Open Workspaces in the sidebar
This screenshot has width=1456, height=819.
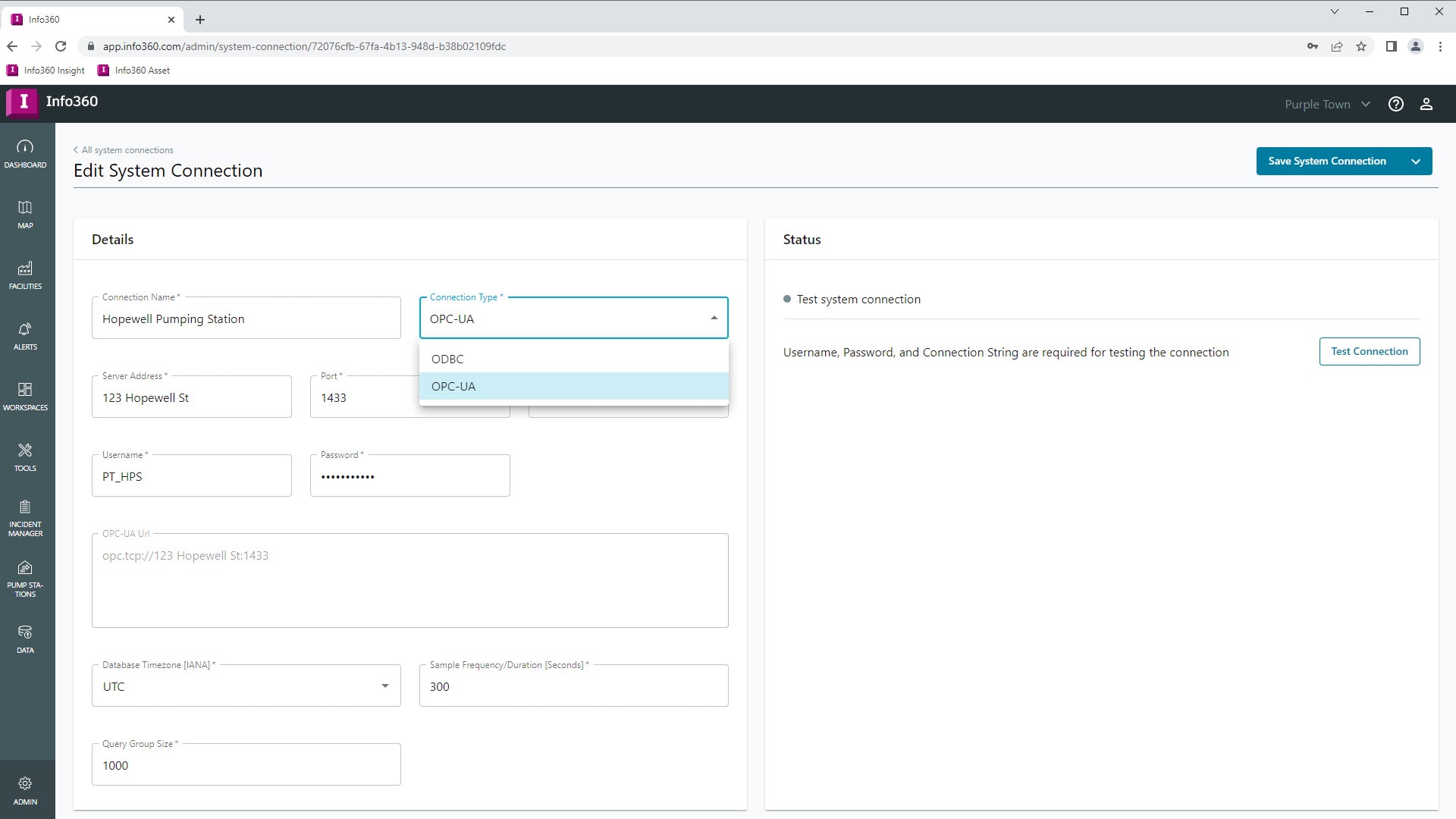point(25,396)
